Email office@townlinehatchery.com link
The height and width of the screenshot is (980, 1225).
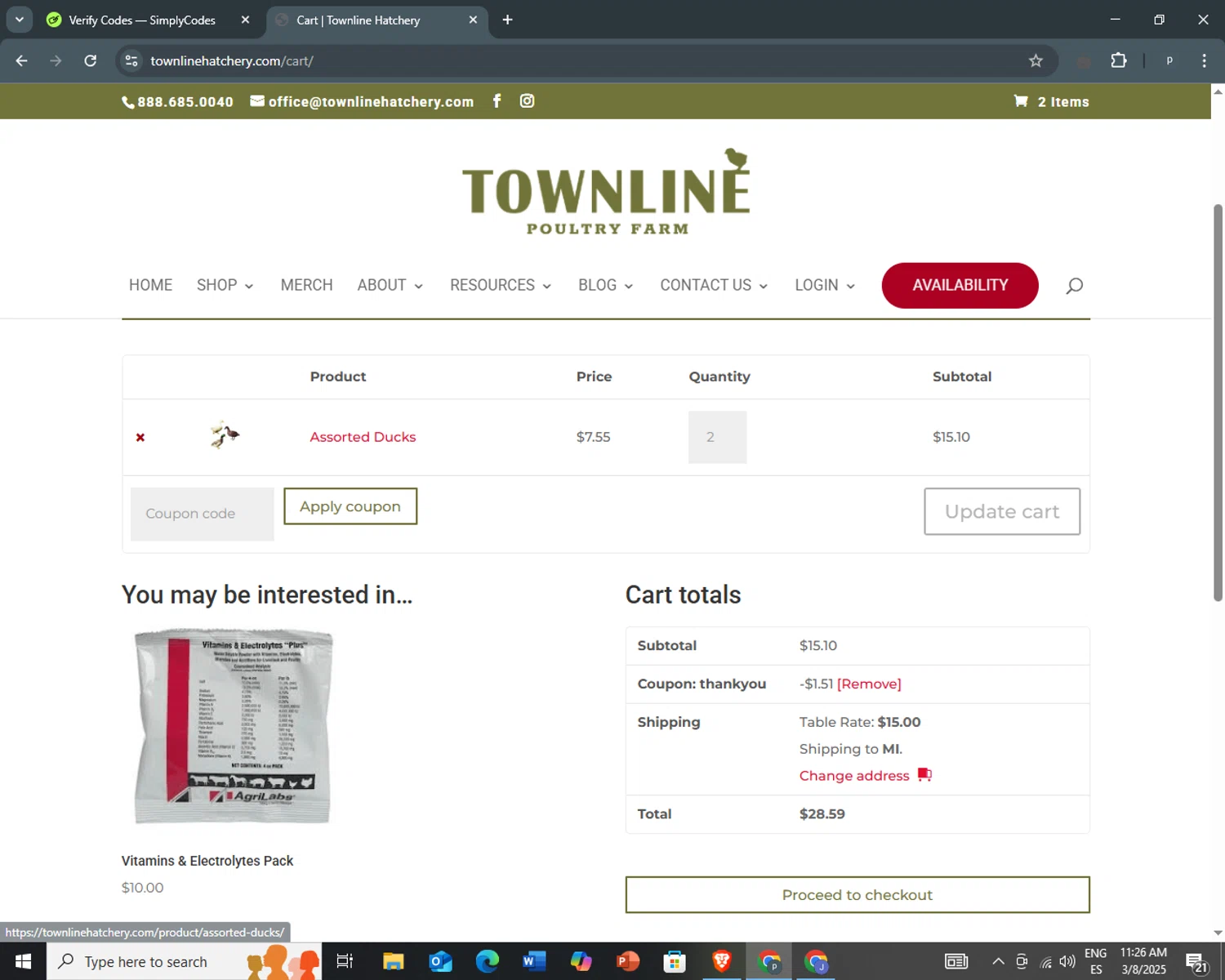[362, 101]
